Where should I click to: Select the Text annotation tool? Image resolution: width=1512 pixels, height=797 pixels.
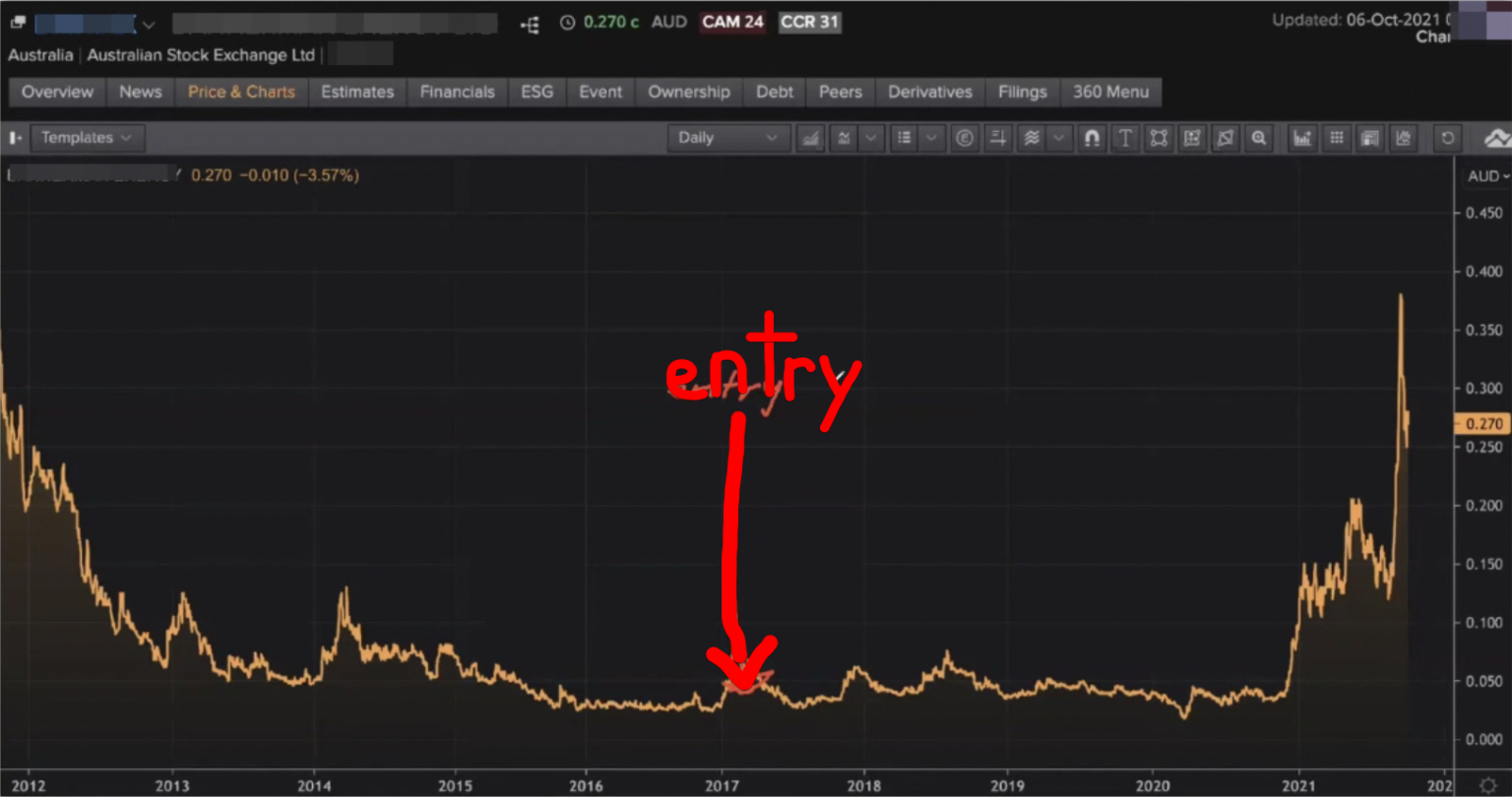click(x=1125, y=138)
